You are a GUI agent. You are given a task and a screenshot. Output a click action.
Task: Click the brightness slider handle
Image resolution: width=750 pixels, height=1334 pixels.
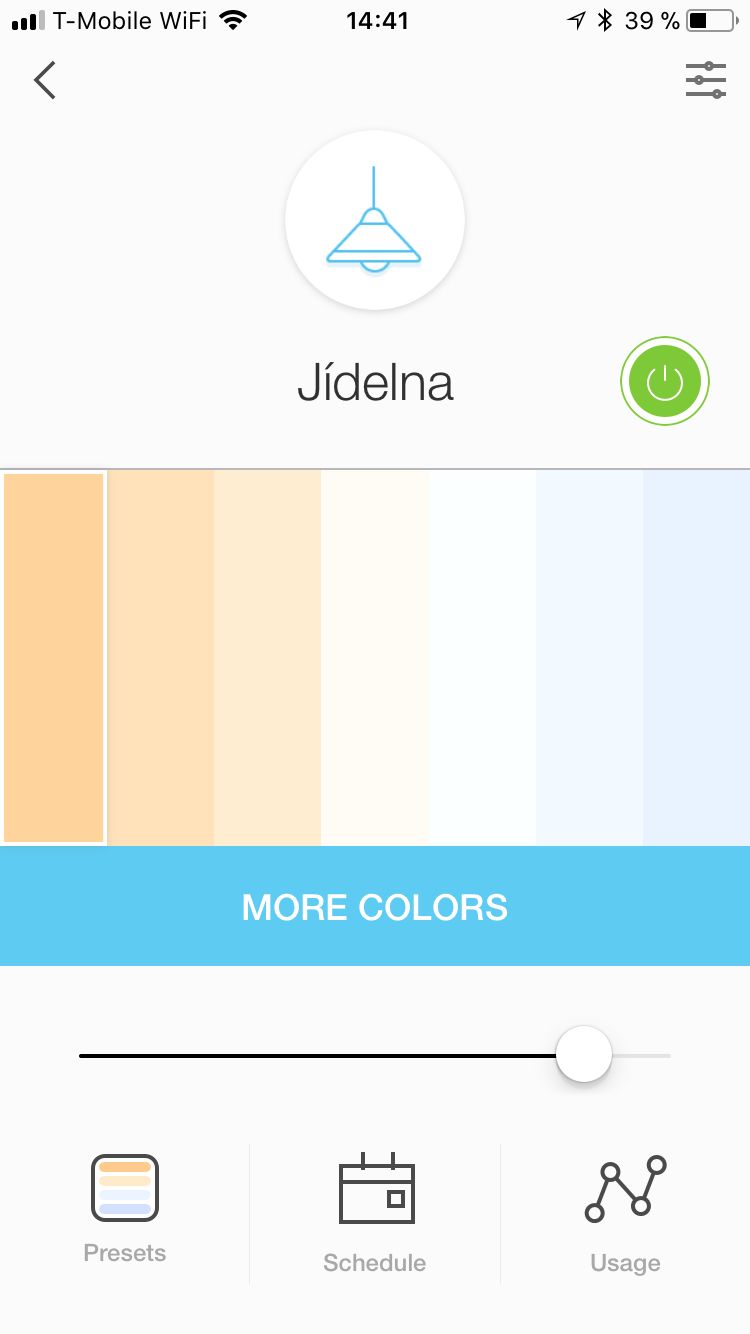click(x=584, y=1054)
